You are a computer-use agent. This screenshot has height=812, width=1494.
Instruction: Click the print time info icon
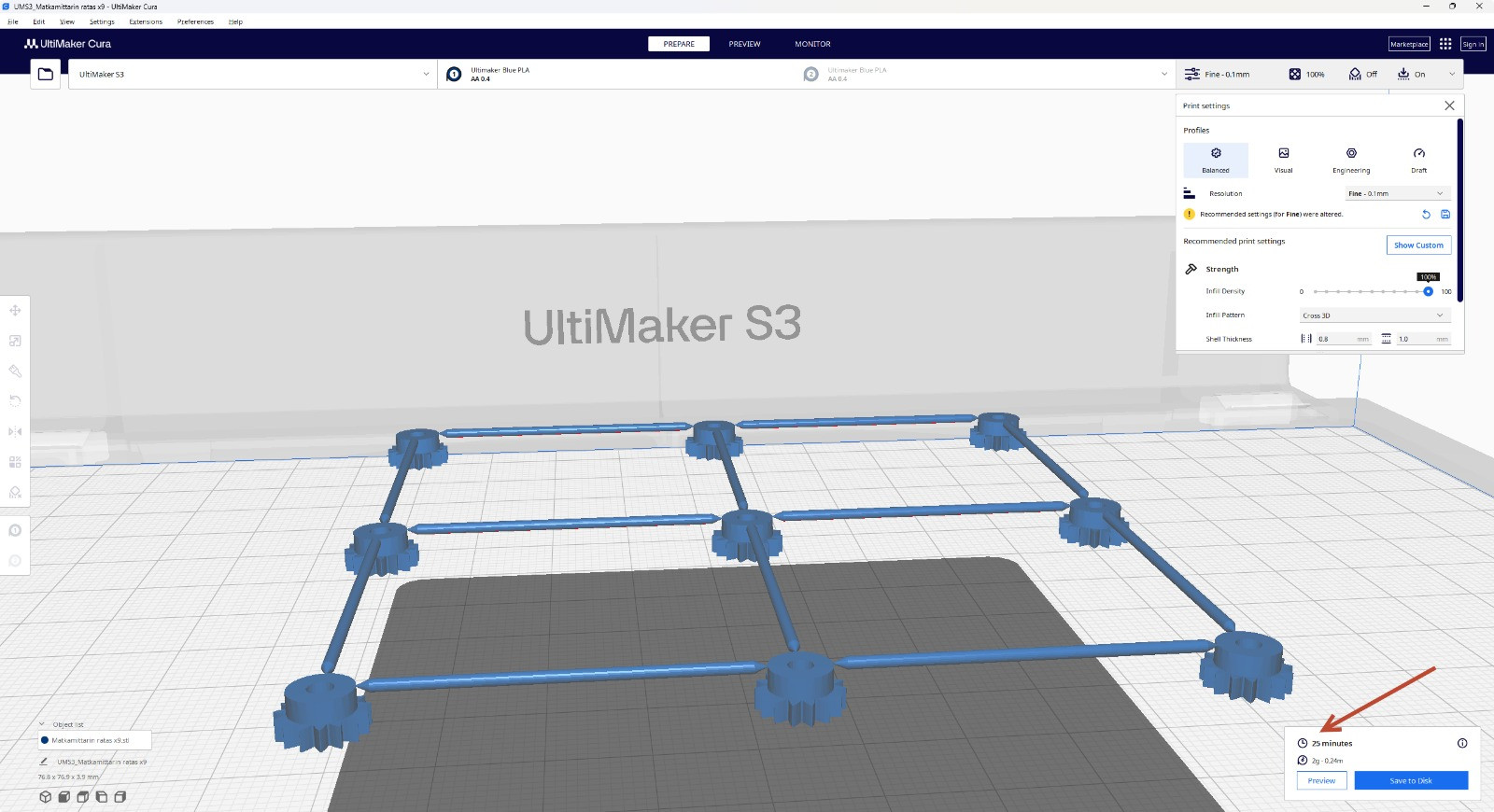click(1462, 743)
